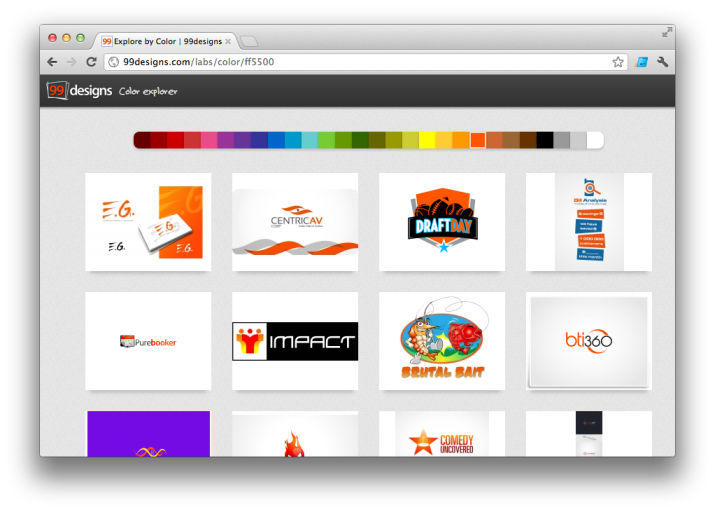The width and height of the screenshot is (715, 512).
Task: Open the flame logo thumbnail
Action: point(295,434)
